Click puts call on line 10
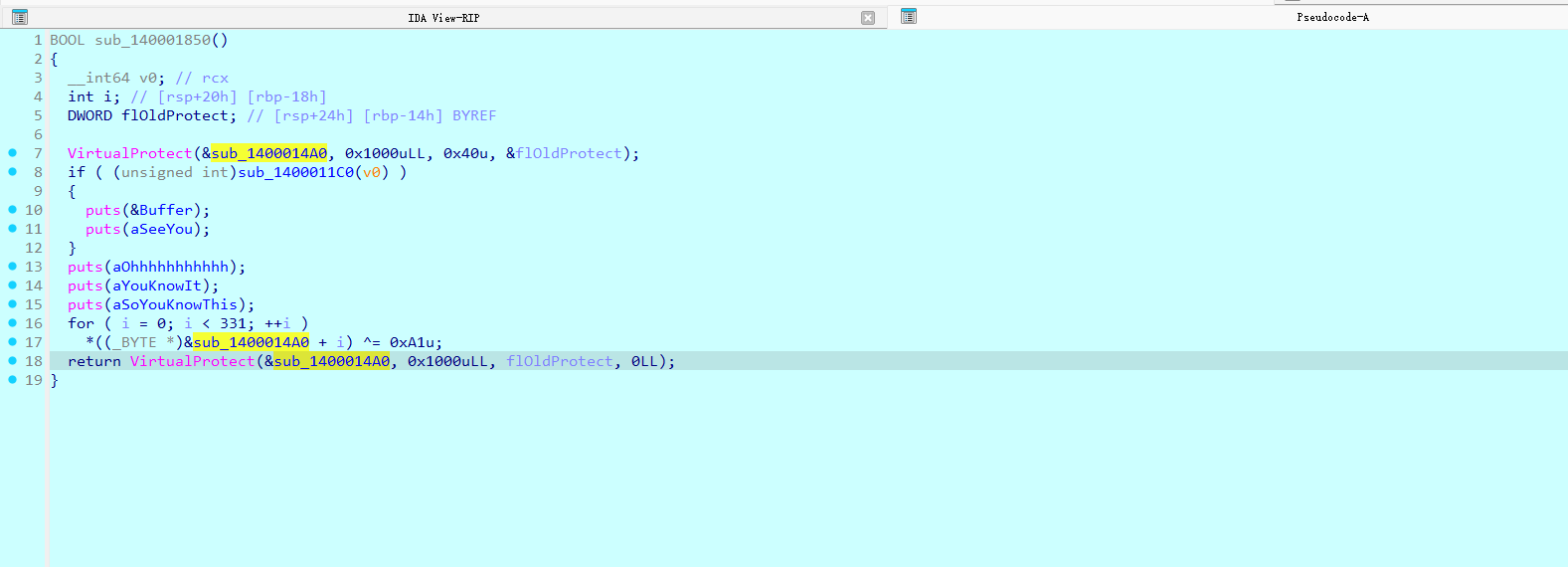Viewport: 1568px width, 567px height. (103, 210)
